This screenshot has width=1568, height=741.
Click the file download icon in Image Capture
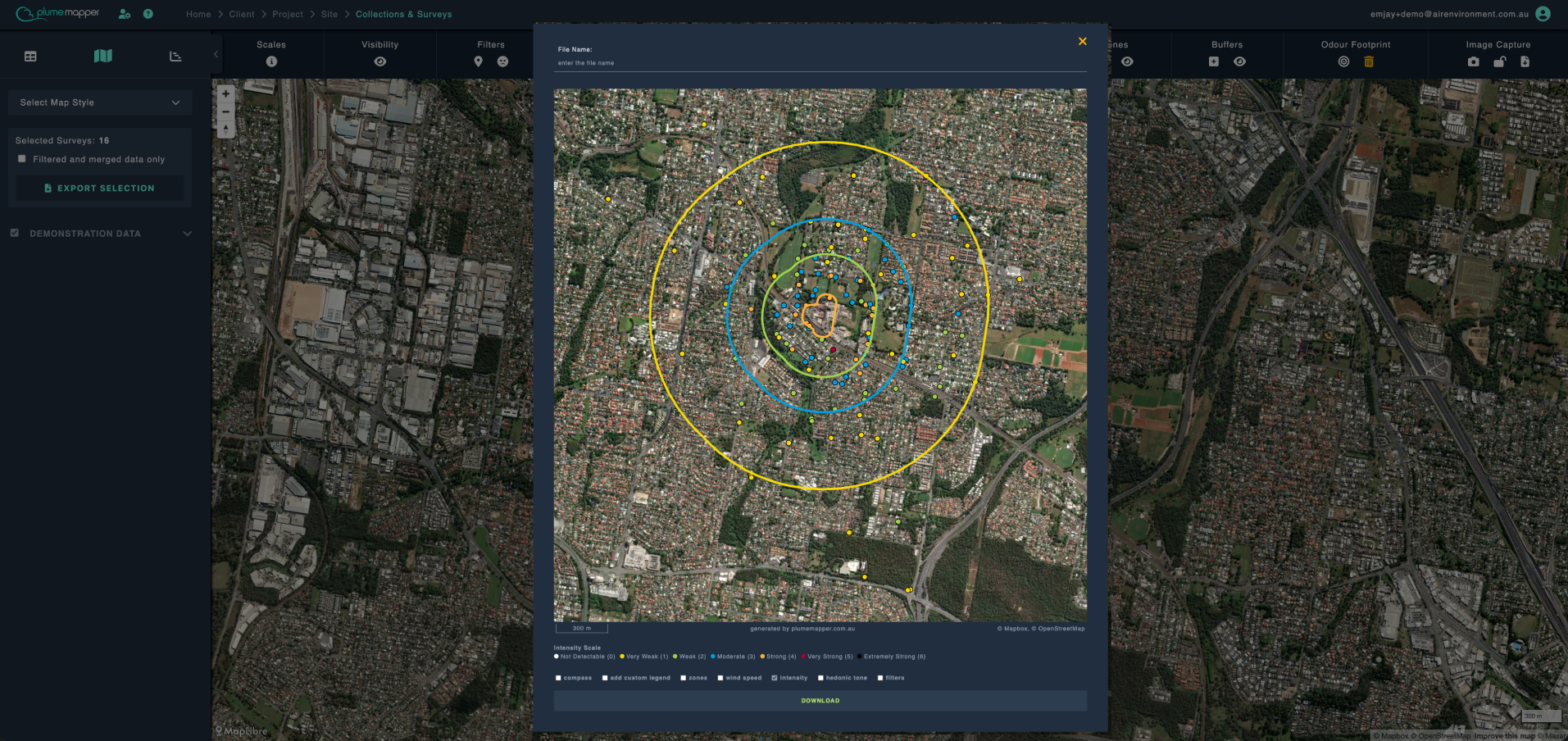pyautogui.click(x=1525, y=61)
